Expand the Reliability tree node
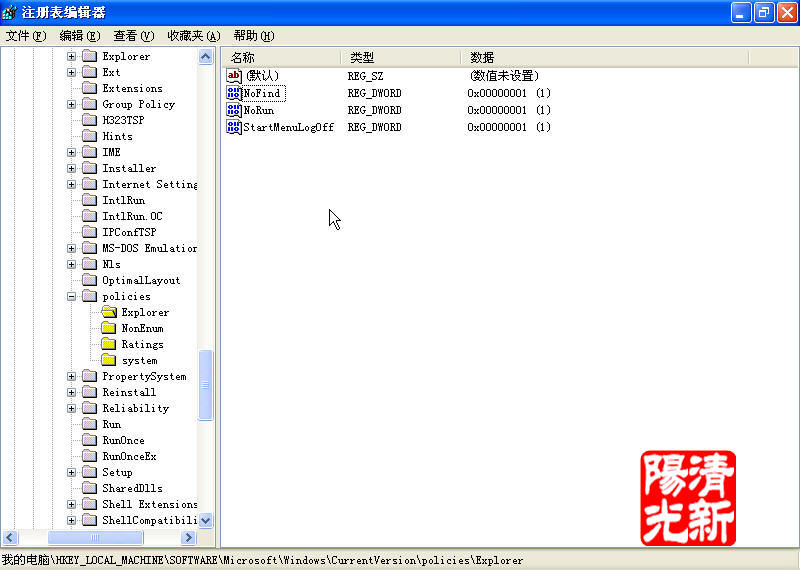 tap(71, 408)
